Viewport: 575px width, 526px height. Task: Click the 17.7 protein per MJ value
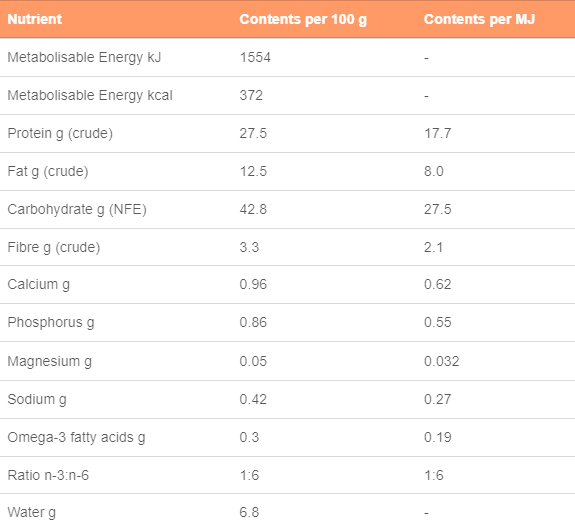coord(437,133)
